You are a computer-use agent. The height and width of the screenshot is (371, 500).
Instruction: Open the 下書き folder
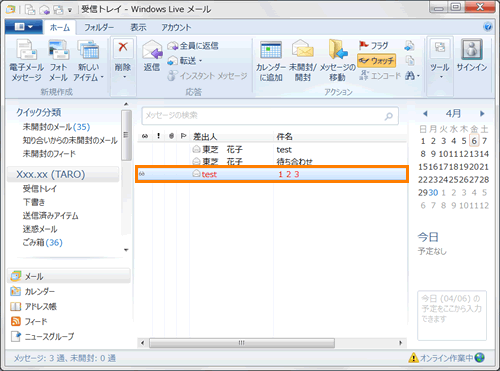click(x=34, y=202)
